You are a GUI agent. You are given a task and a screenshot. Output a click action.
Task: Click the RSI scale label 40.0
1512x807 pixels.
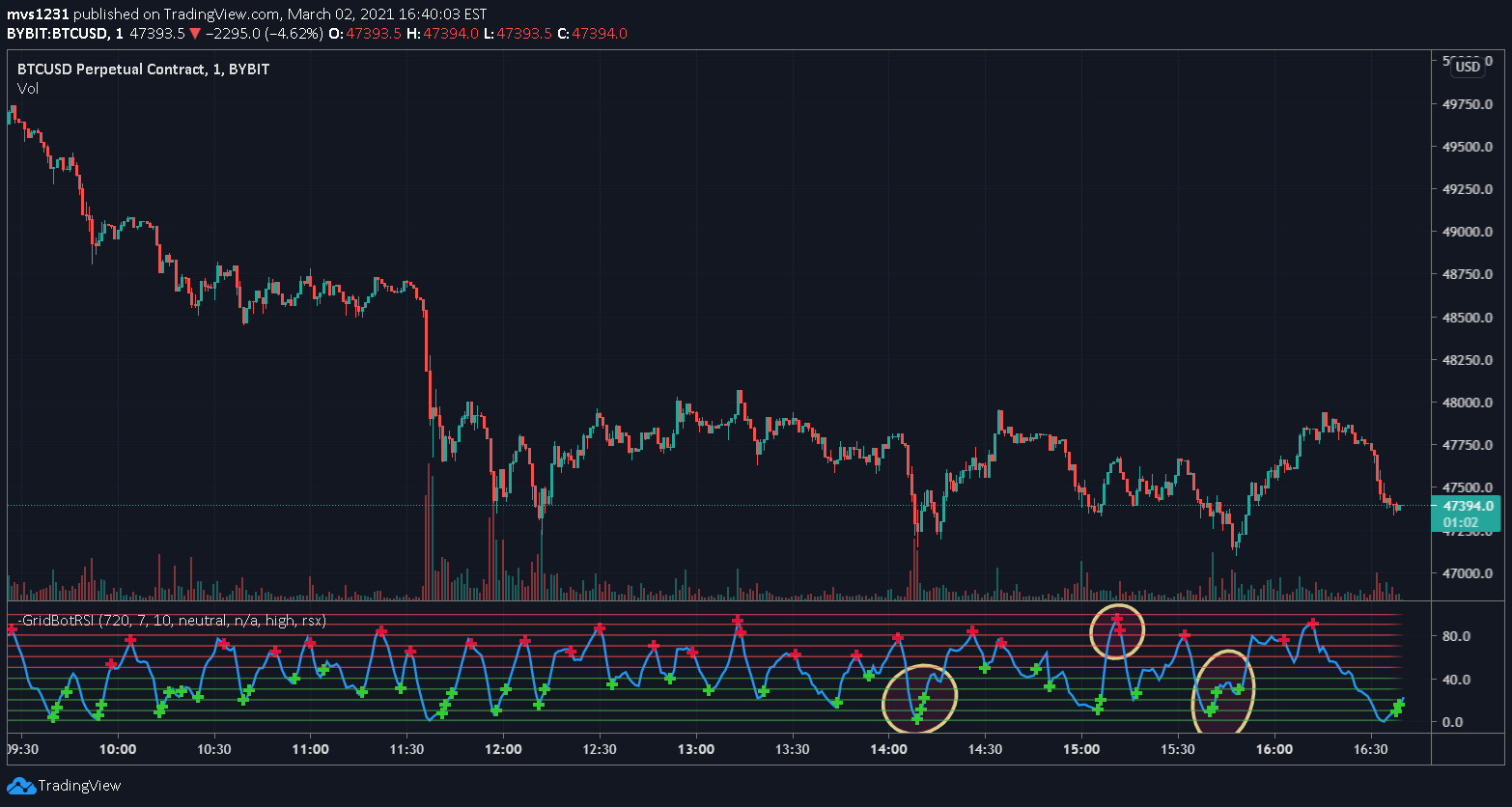tap(1456, 680)
